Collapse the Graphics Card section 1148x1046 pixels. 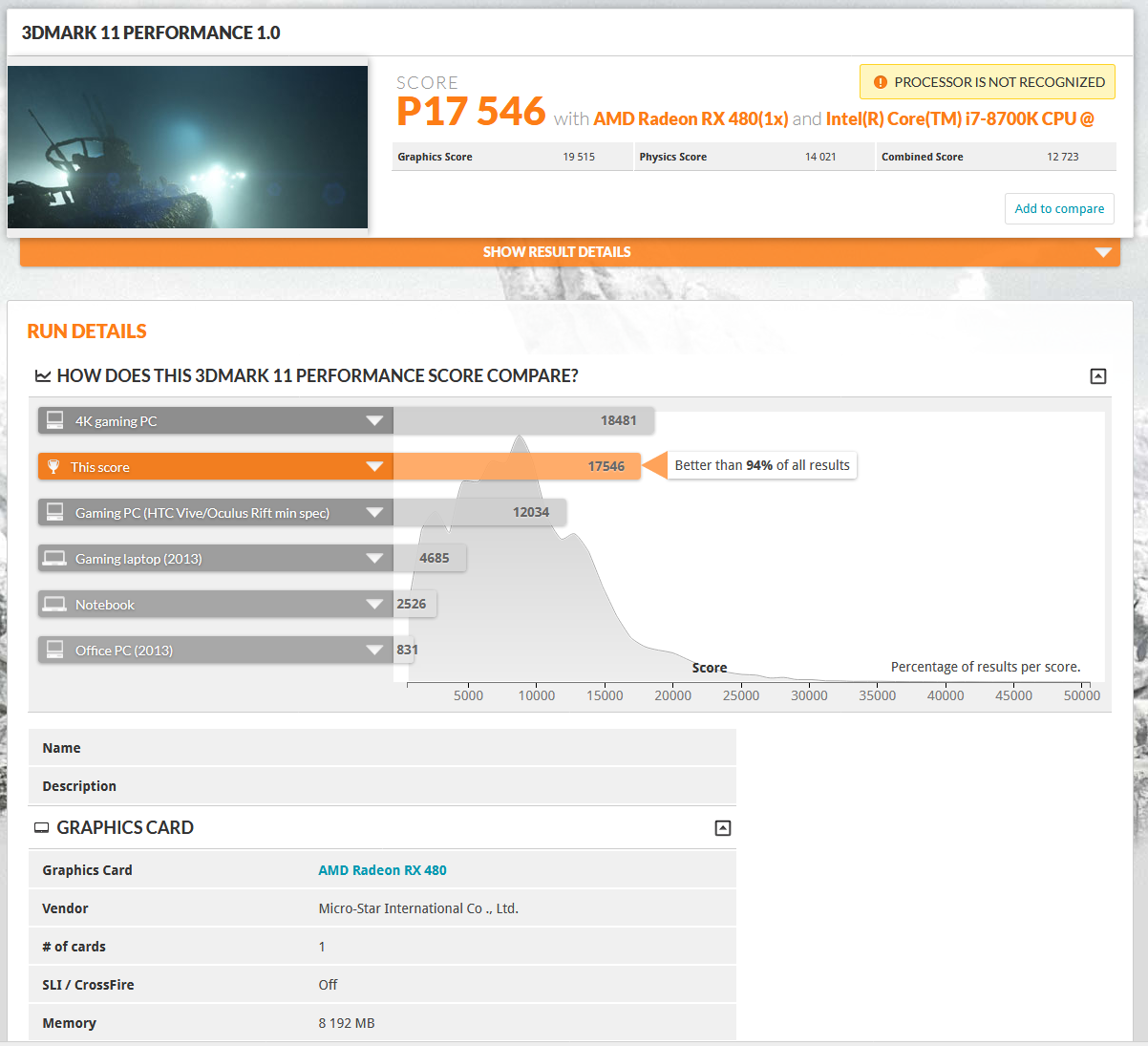(723, 828)
